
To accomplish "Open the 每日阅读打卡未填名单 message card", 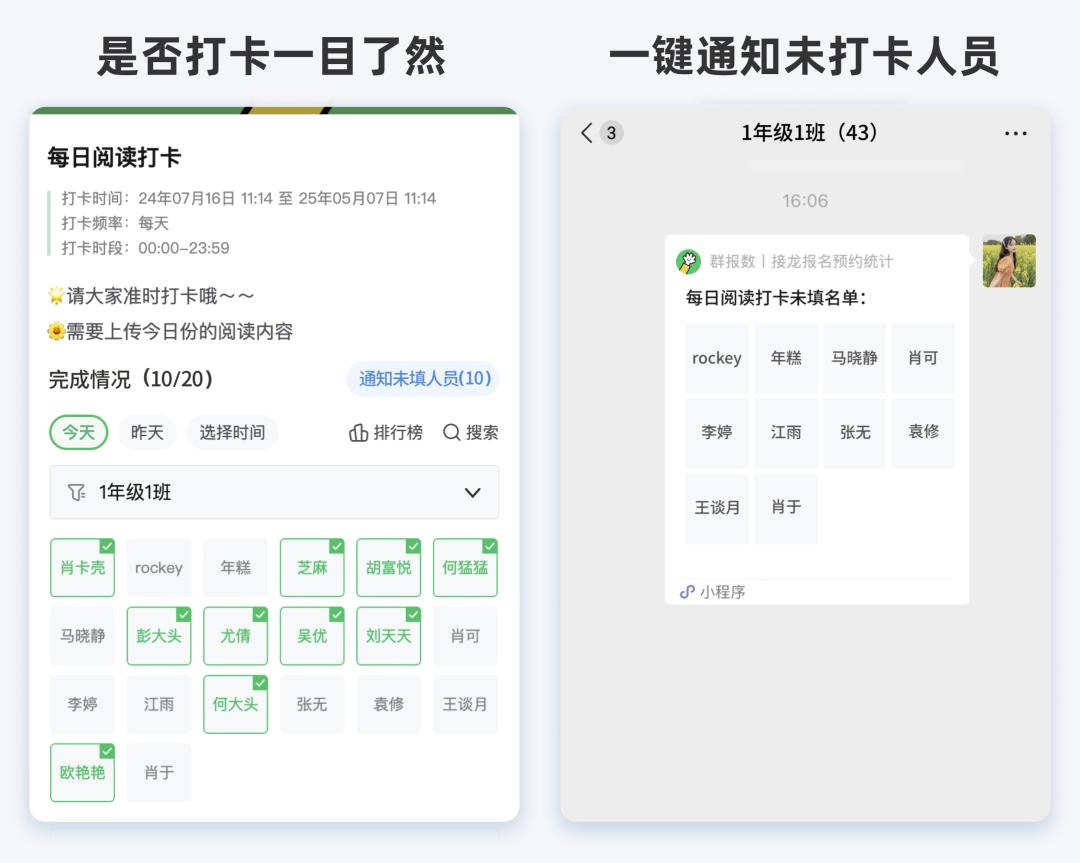I will (817, 420).
